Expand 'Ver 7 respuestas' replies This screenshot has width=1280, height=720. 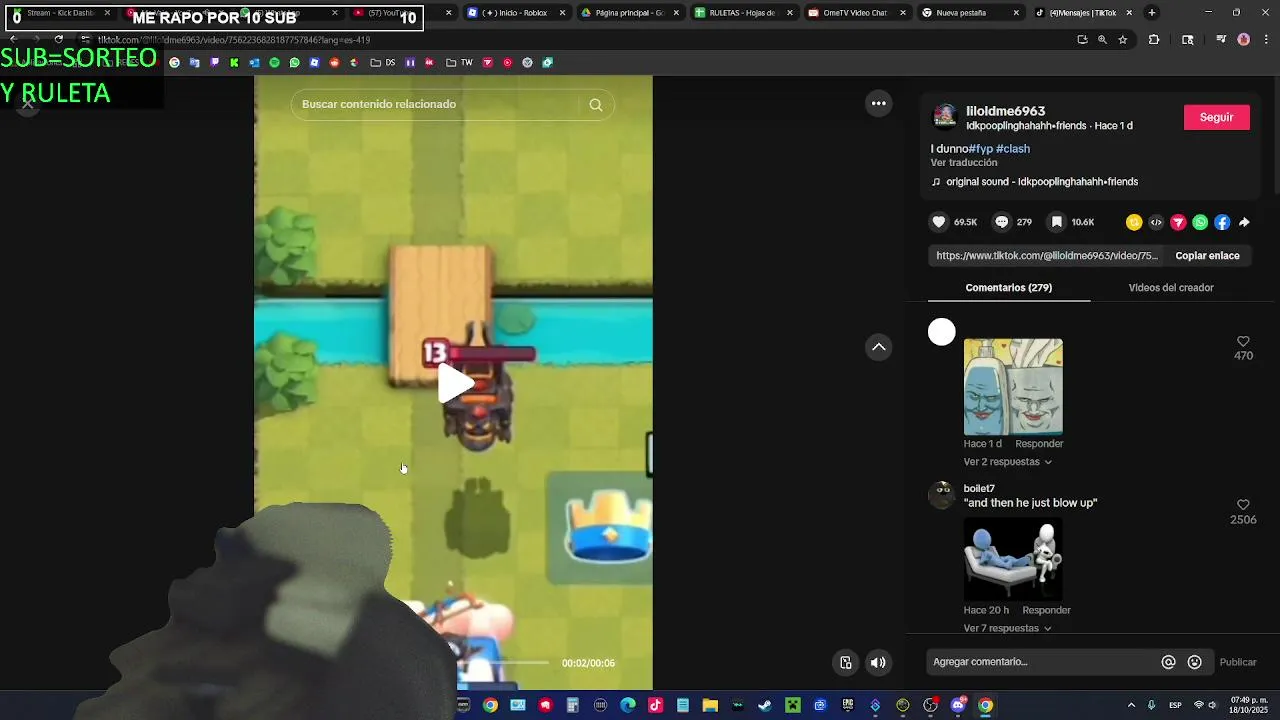click(1008, 628)
